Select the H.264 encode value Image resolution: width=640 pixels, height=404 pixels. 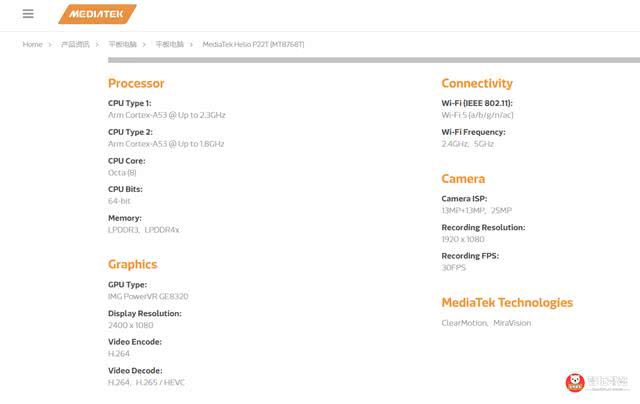tap(119, 354)
